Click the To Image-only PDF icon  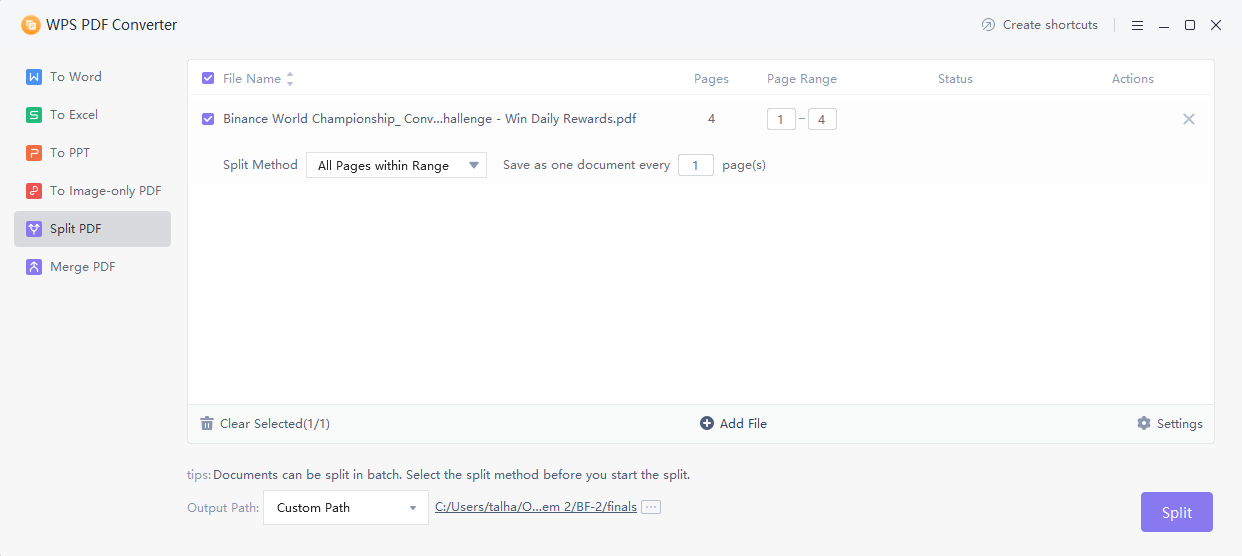34,191
